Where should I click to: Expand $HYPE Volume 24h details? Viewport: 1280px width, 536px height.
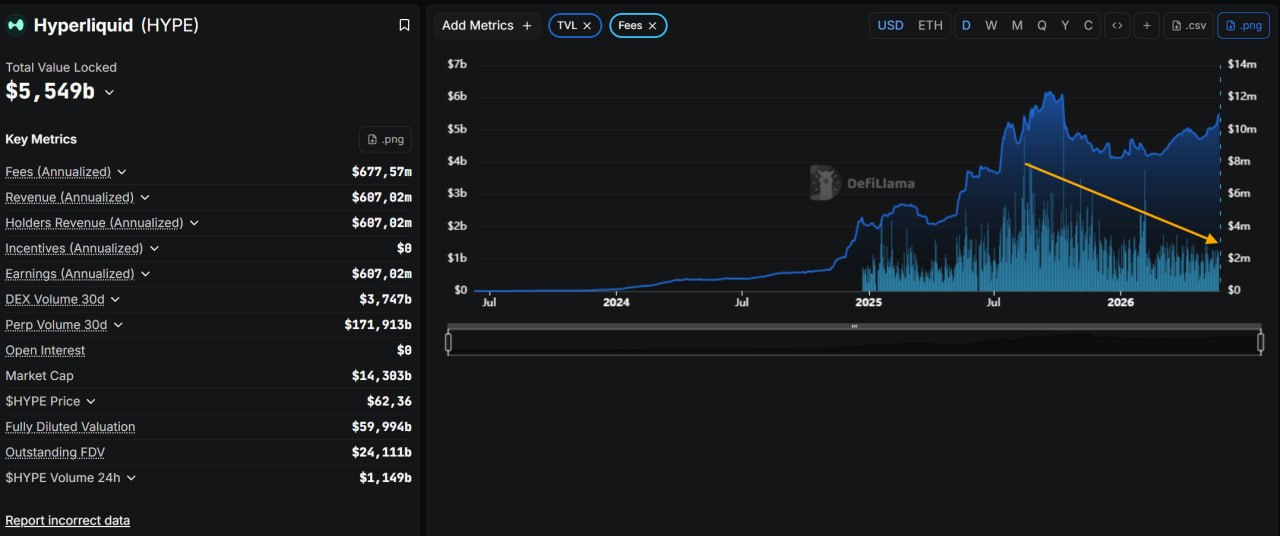pyautogui.click(x=131, y=478)
